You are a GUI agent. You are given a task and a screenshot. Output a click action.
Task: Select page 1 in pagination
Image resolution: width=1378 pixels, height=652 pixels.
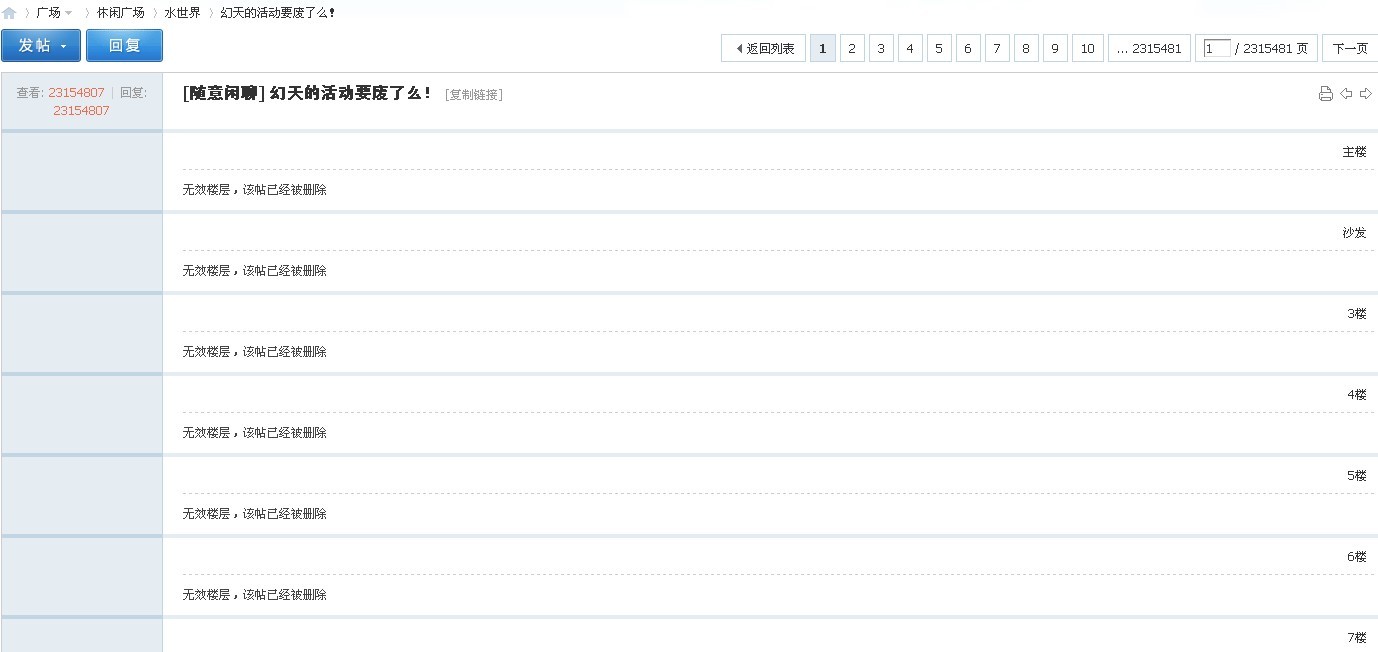823,48
